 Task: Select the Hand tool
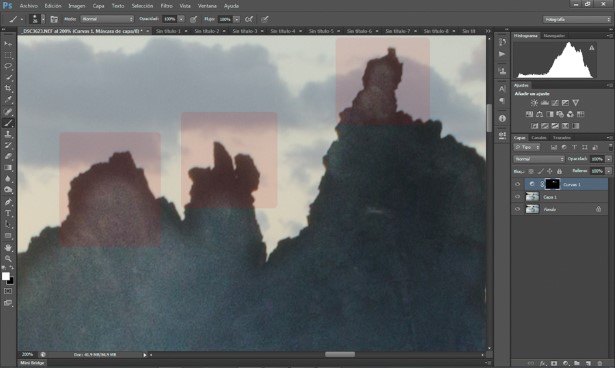[x=8, y=248]
